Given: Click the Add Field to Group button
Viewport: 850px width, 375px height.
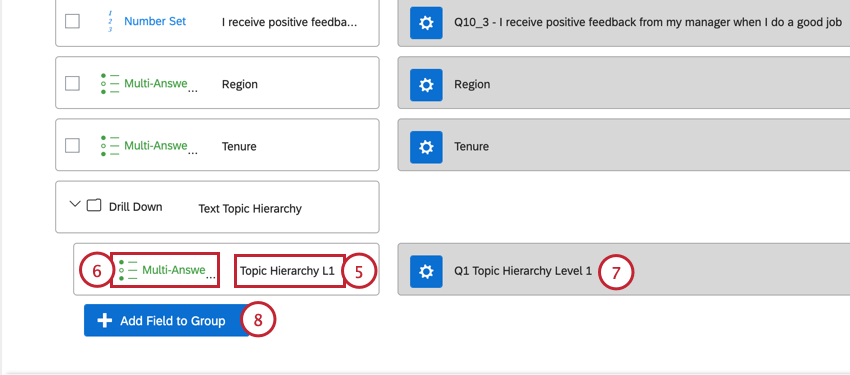Looking at the screenshot, I should pyautogui.click(x=166, y=321).
